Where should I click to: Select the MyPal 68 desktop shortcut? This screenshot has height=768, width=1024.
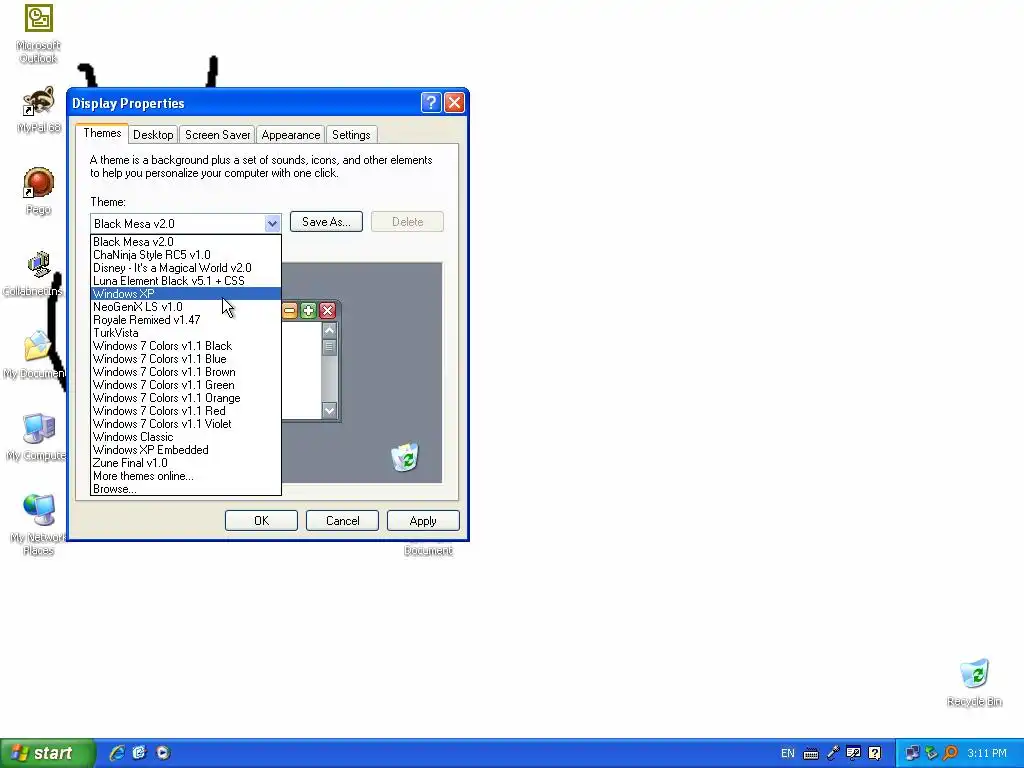pos(39,110)
